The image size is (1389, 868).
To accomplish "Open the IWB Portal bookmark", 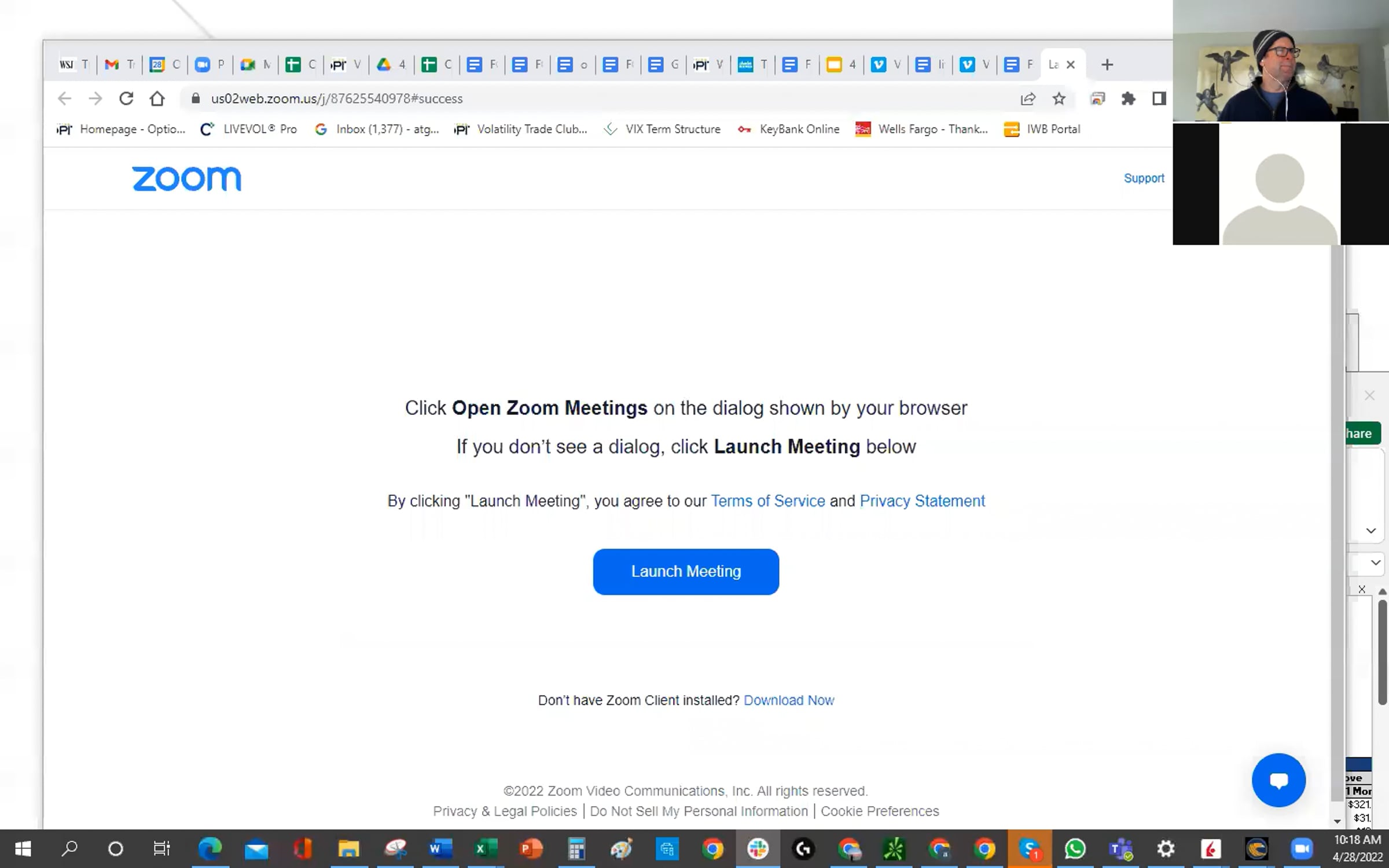I will click(x=1042, y=129).
